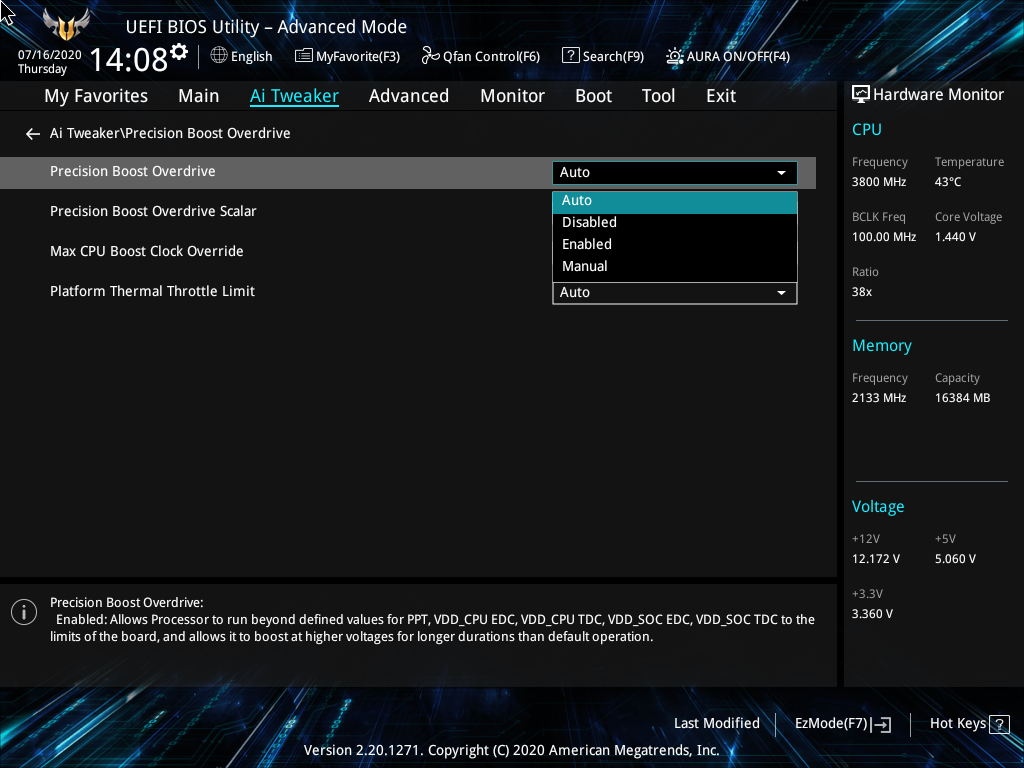
Task: Select the Ai Tweaker tab
Action: (294, 96)
